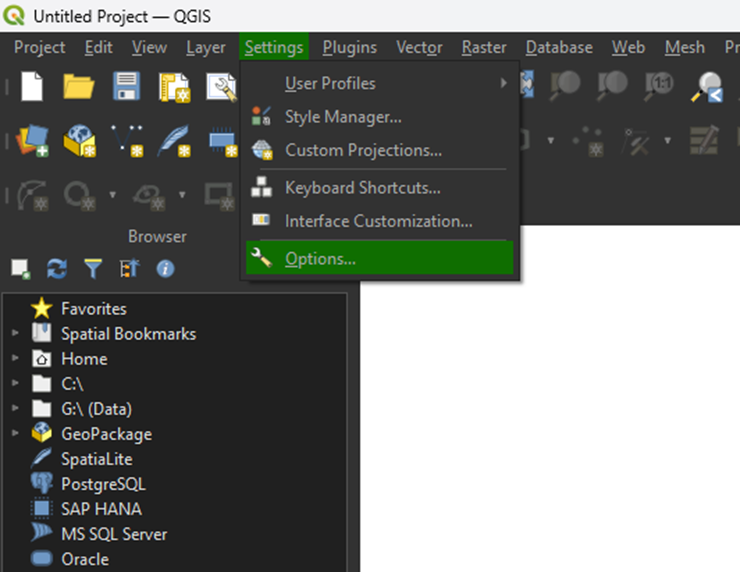Click the blue info icon in Browser panel
This screenshot has width=740, height=572.
point(165,268)
